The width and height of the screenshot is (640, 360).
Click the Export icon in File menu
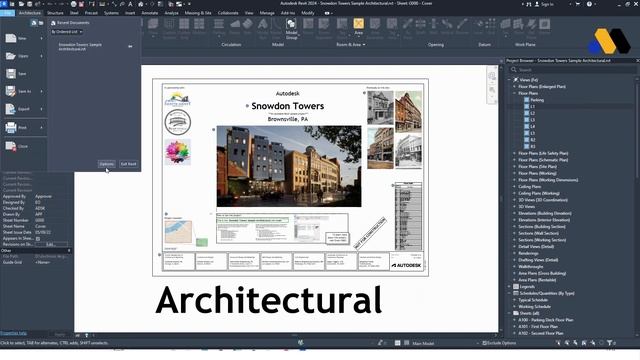pyautogui.click(x=11, y=109)
